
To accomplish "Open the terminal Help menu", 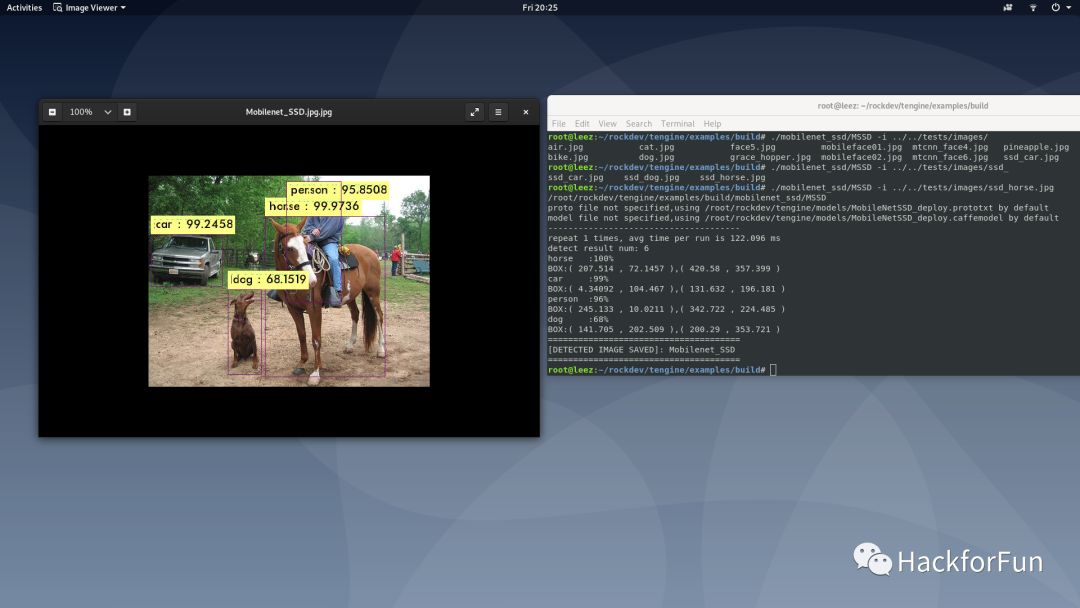I will pyautogui.click(x=712, y=124).
